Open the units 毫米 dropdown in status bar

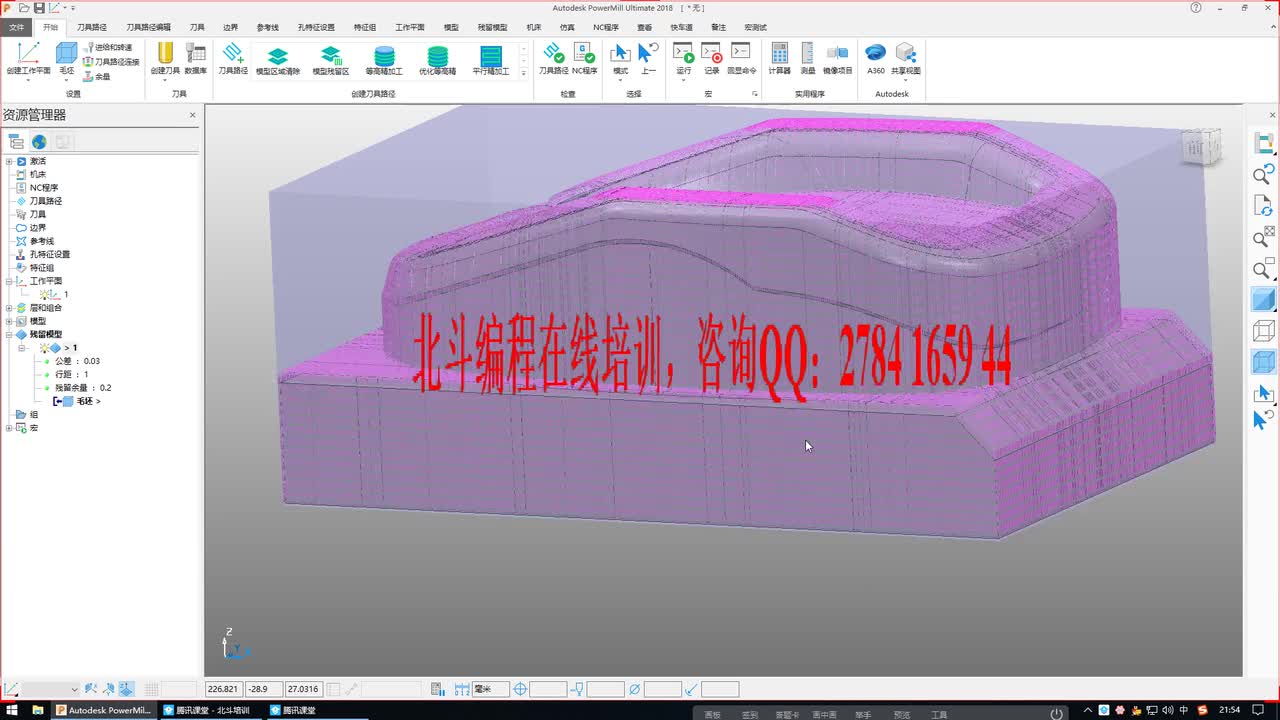pyautogui.click(x=491, y=689)
